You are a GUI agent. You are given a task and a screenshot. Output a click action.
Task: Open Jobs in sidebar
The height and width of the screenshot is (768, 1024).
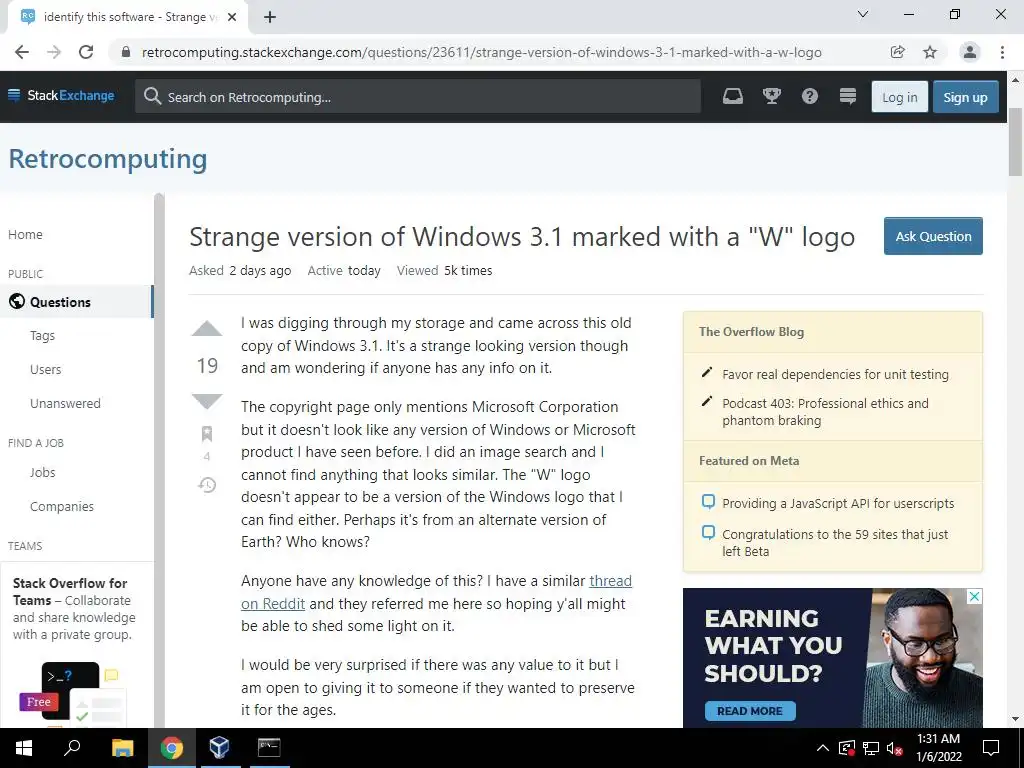(42, 472)
